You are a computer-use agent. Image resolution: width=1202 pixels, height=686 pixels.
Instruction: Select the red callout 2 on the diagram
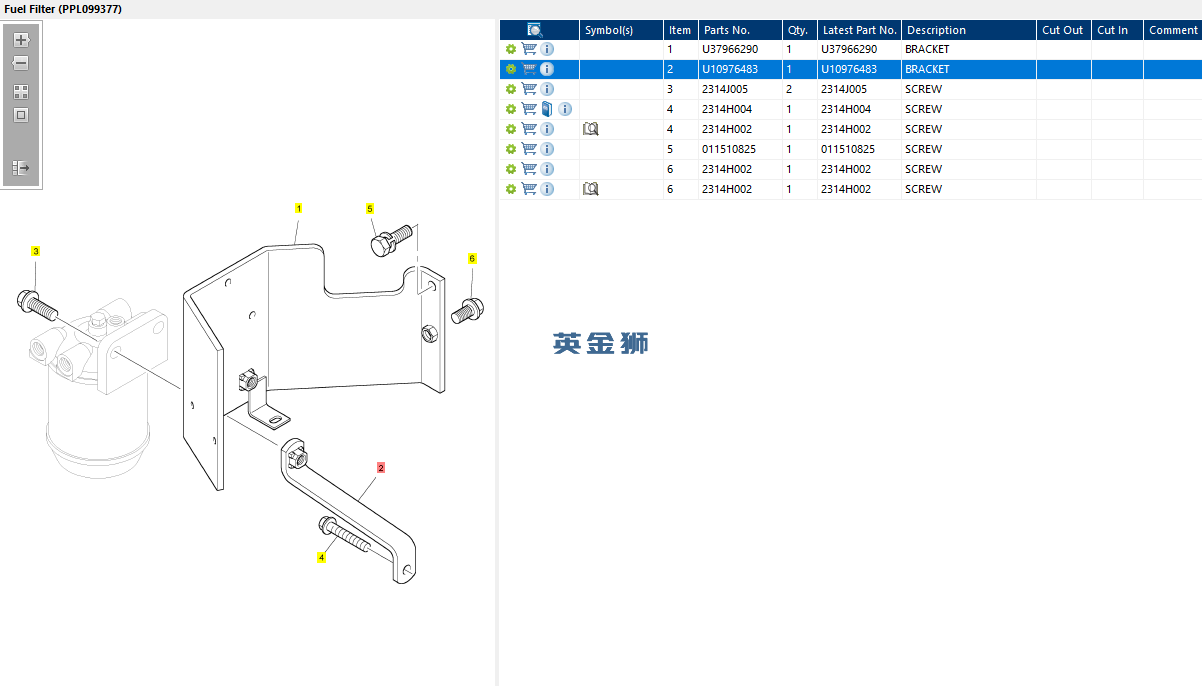click(x=381, y=467)
